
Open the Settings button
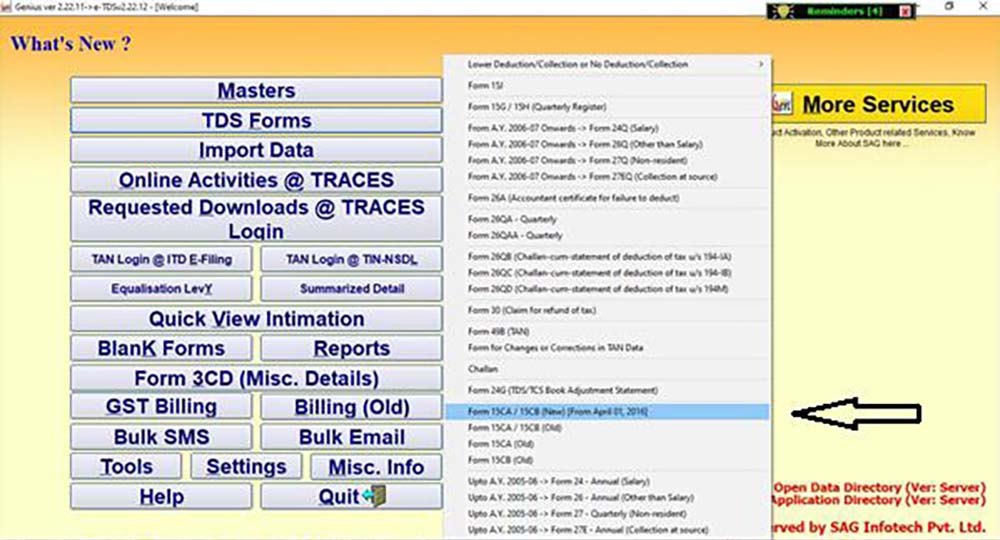(x=246, y=467)
